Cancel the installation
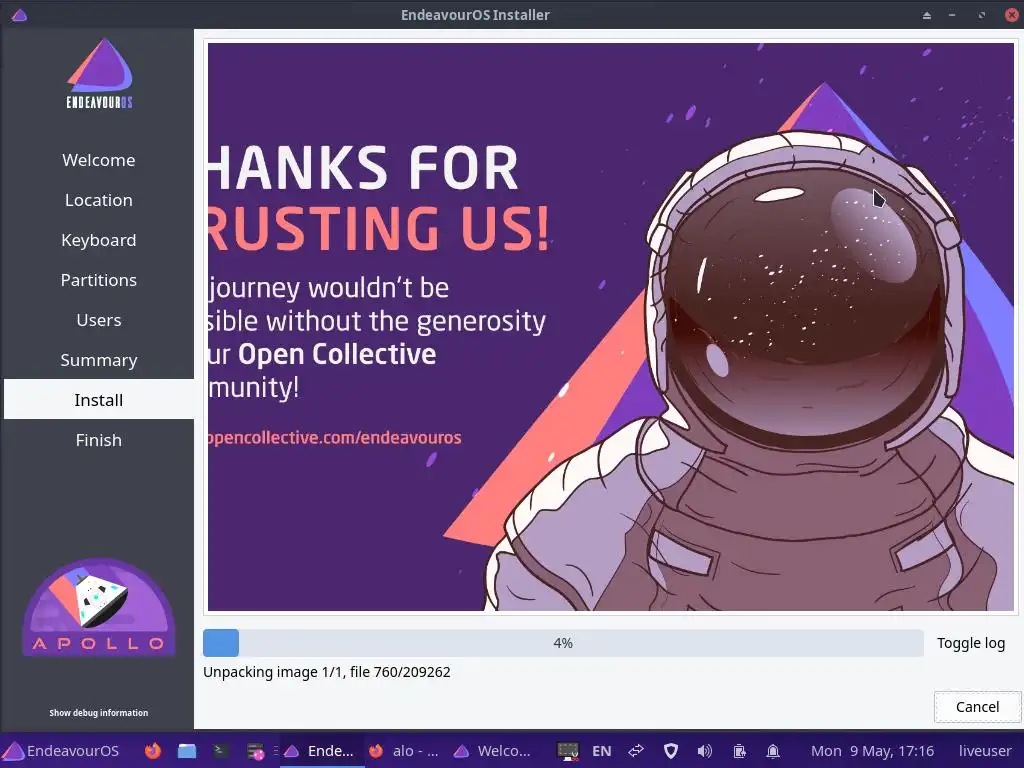Image resolution: width=1024 pixels, height=768 pixels. click(977, 707)
